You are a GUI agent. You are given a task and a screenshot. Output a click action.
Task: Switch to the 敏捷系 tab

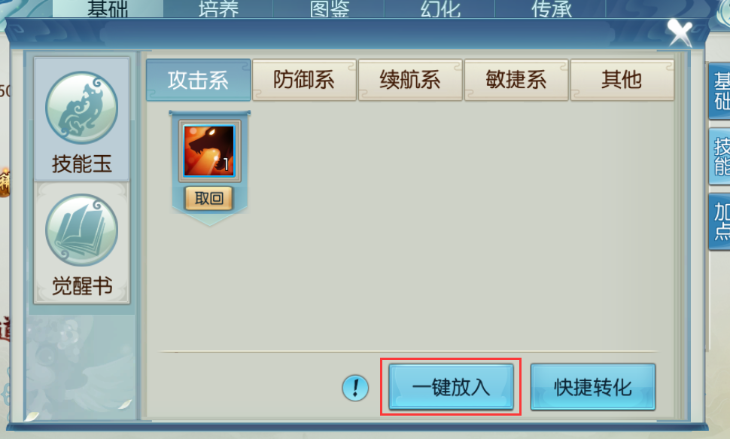pyautogui.click(x=516, y=80)
